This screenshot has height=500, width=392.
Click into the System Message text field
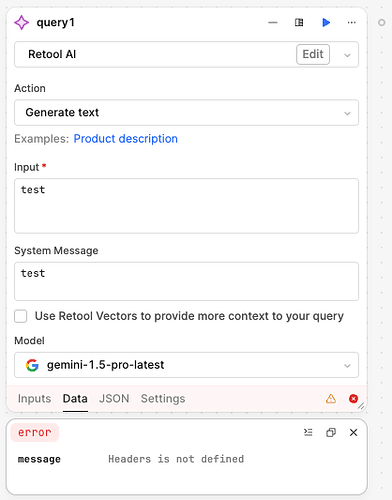[186, 281]
